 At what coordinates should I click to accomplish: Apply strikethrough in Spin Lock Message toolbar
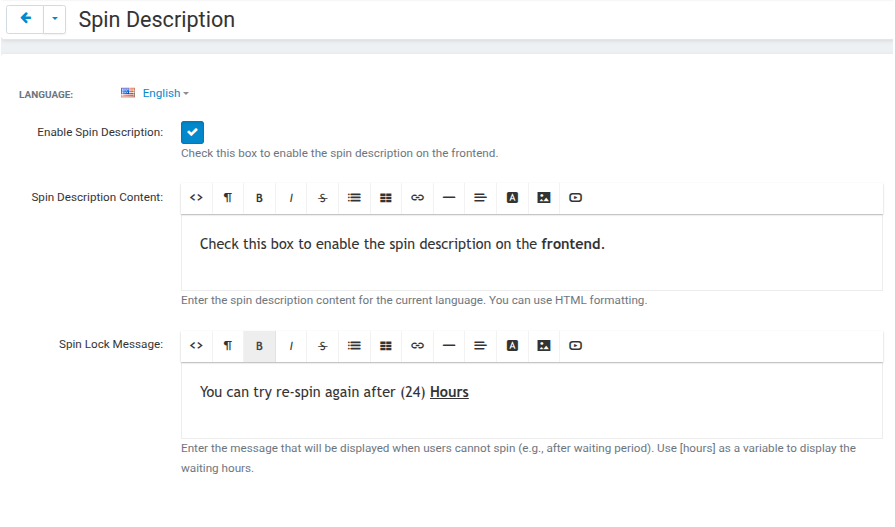pyautogui.click(x=322, y=345)
